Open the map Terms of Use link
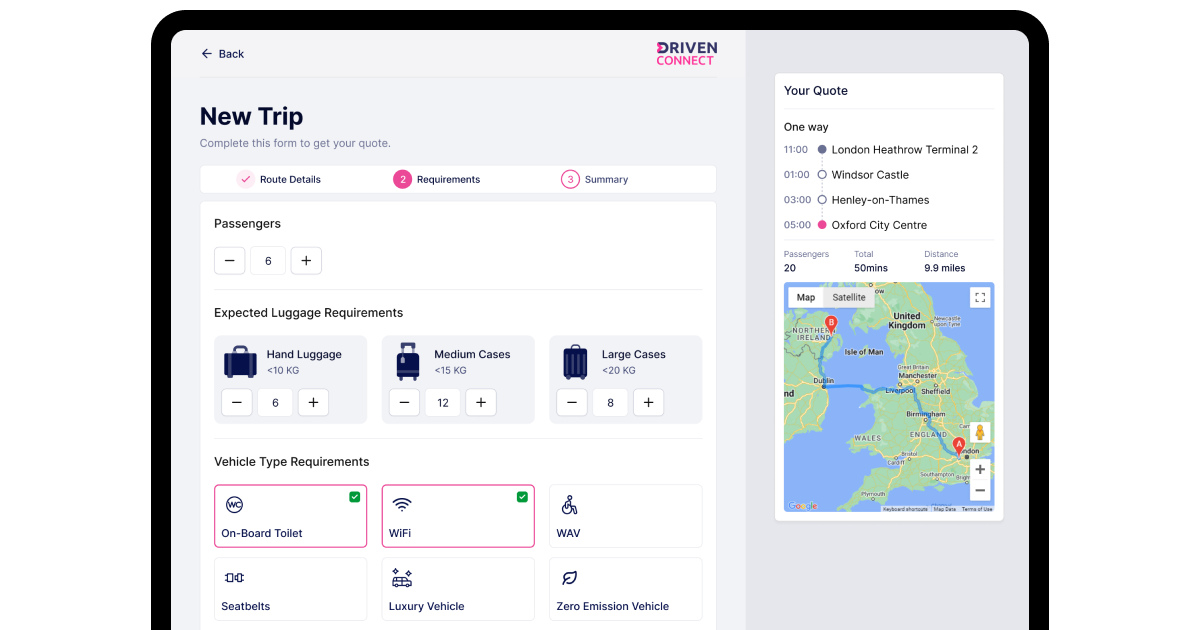Viewport: 1200px width, 630px height. point(977,509)
